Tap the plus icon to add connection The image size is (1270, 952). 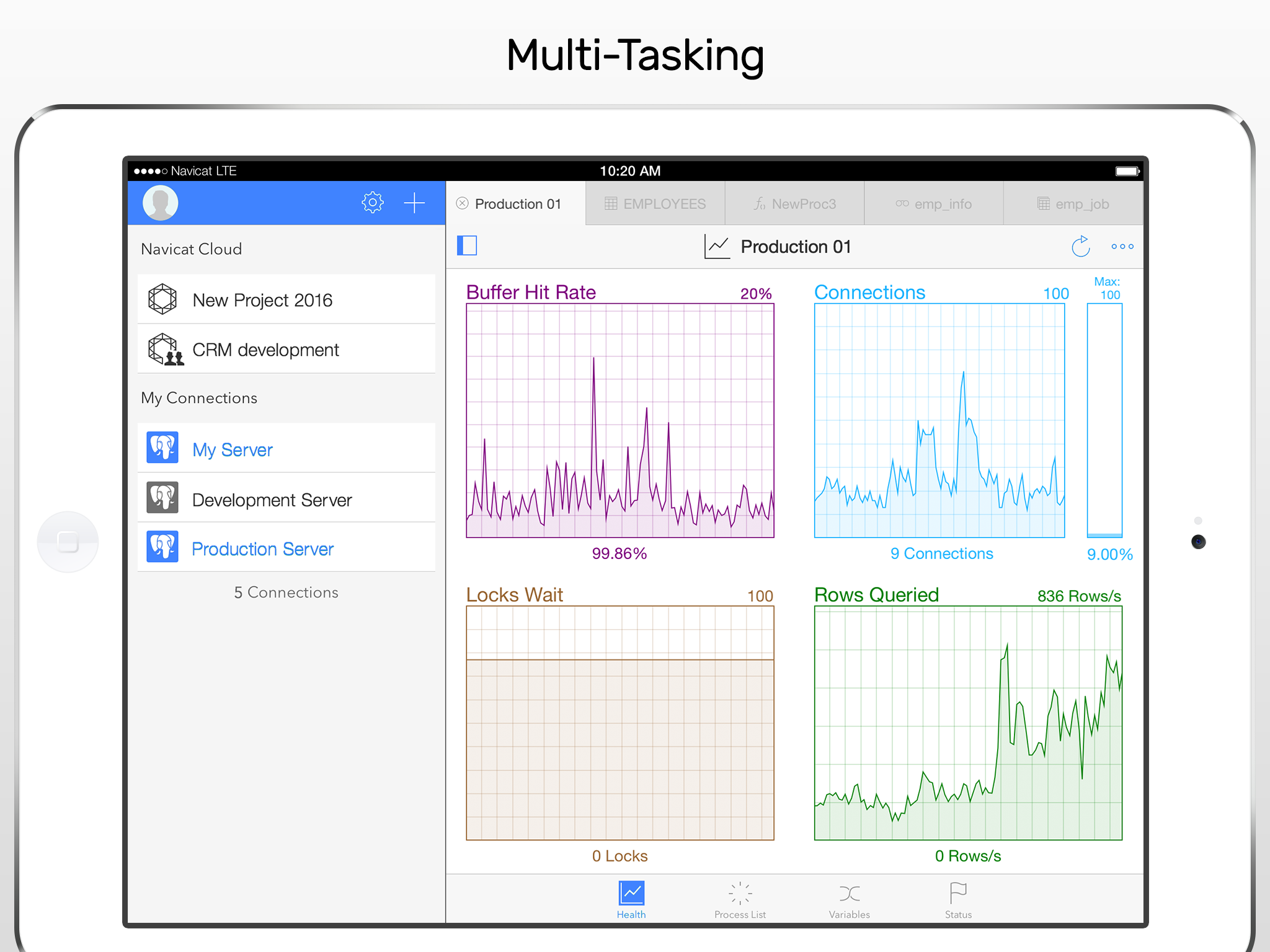click(x=414, y=203)
